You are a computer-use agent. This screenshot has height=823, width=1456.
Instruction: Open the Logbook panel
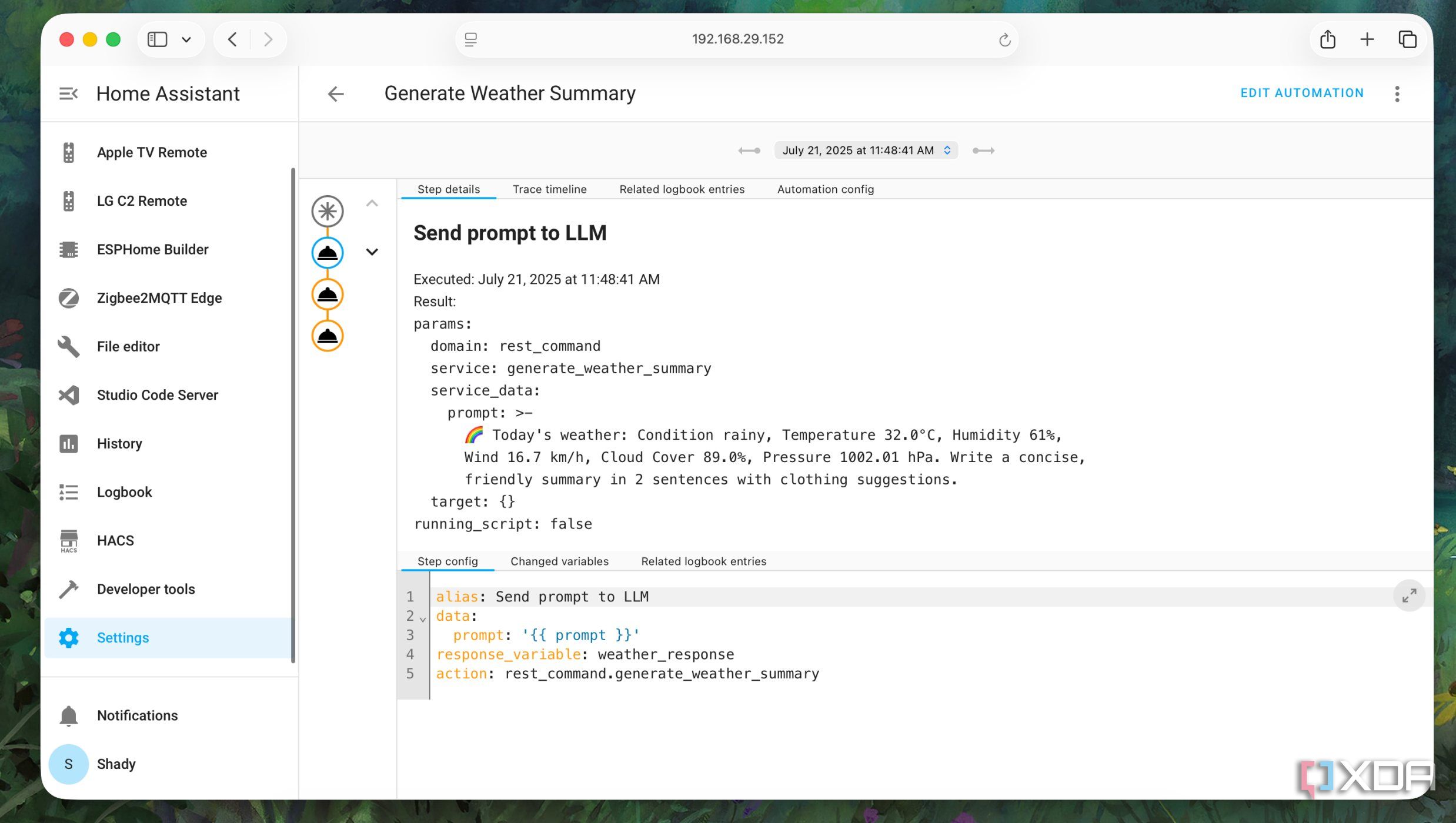[x=168, y=492]
